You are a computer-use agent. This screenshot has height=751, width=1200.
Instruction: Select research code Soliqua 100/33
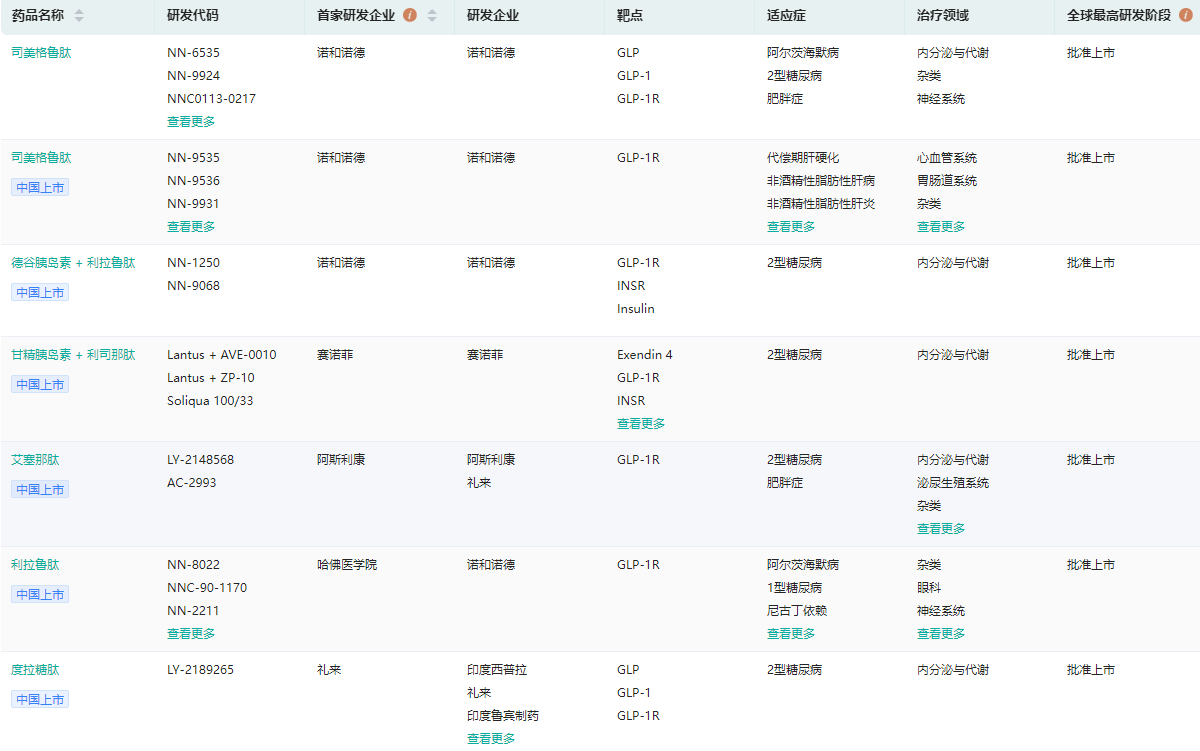[x=210, y=401]
